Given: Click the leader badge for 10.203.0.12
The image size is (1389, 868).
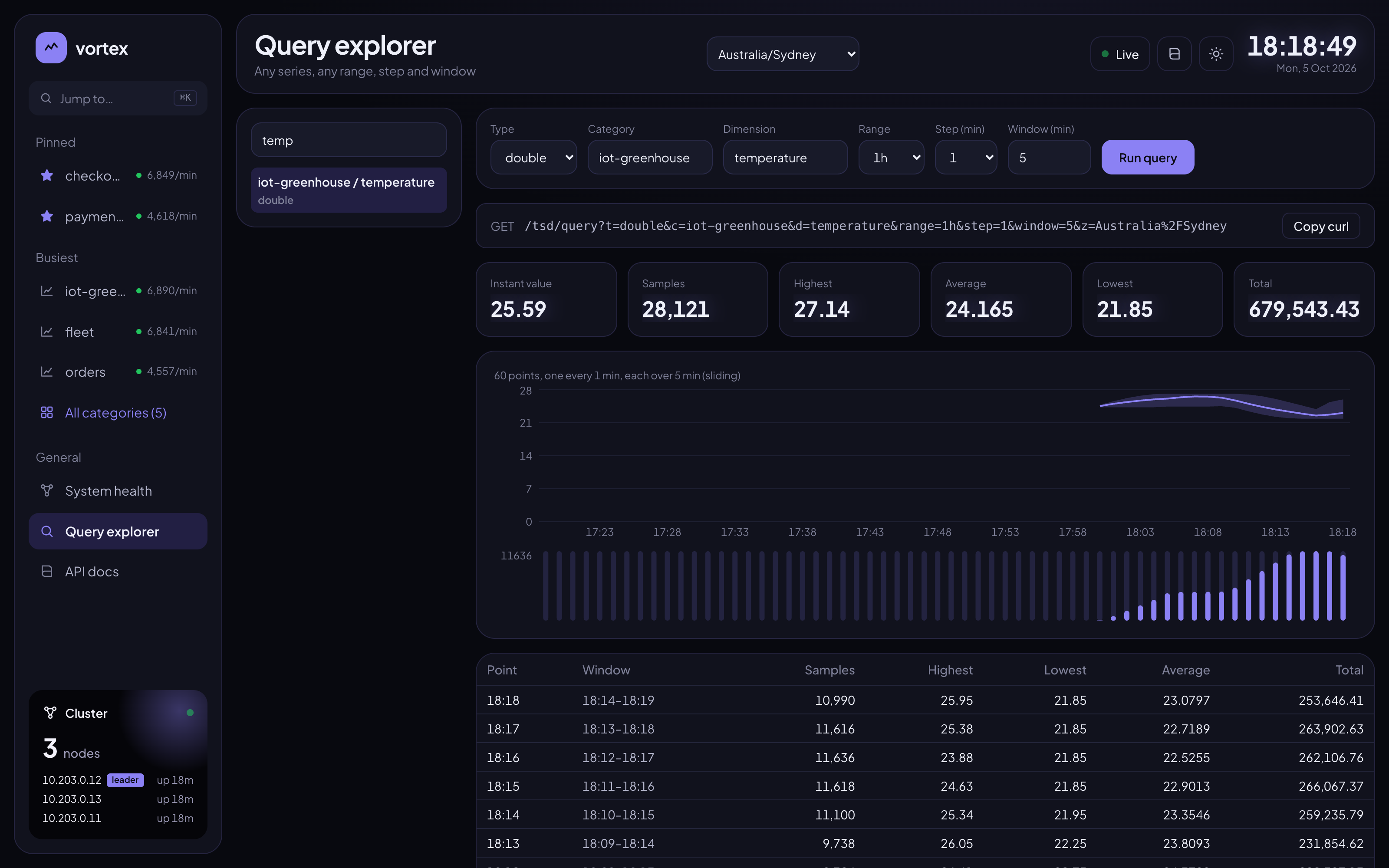Looking at the screenshot, I should [x=125, y=779].
